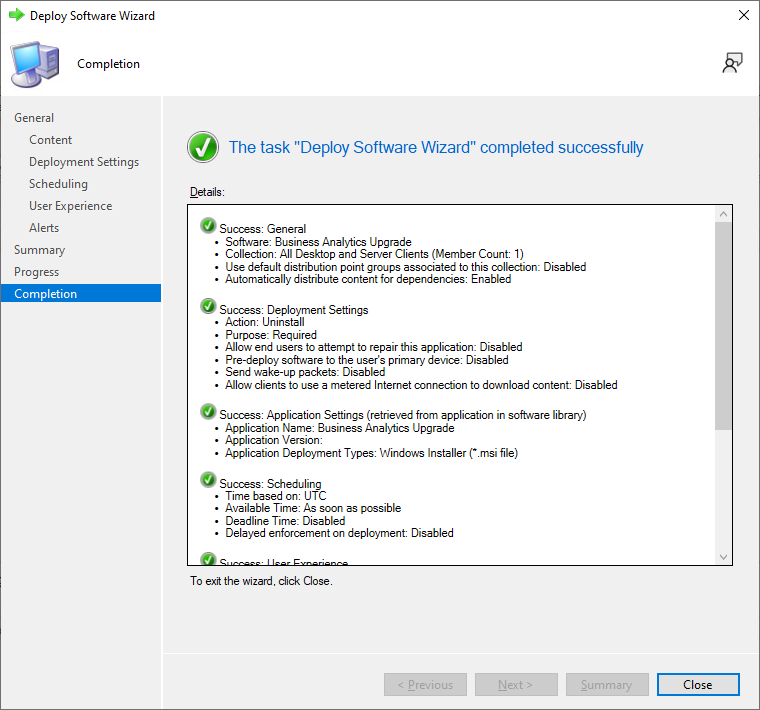Image resolution: width=760 pixels, height=710 pixels.
Task: Click the checkmark beside Success: Deployment Settings
Action: coord(208,306)
